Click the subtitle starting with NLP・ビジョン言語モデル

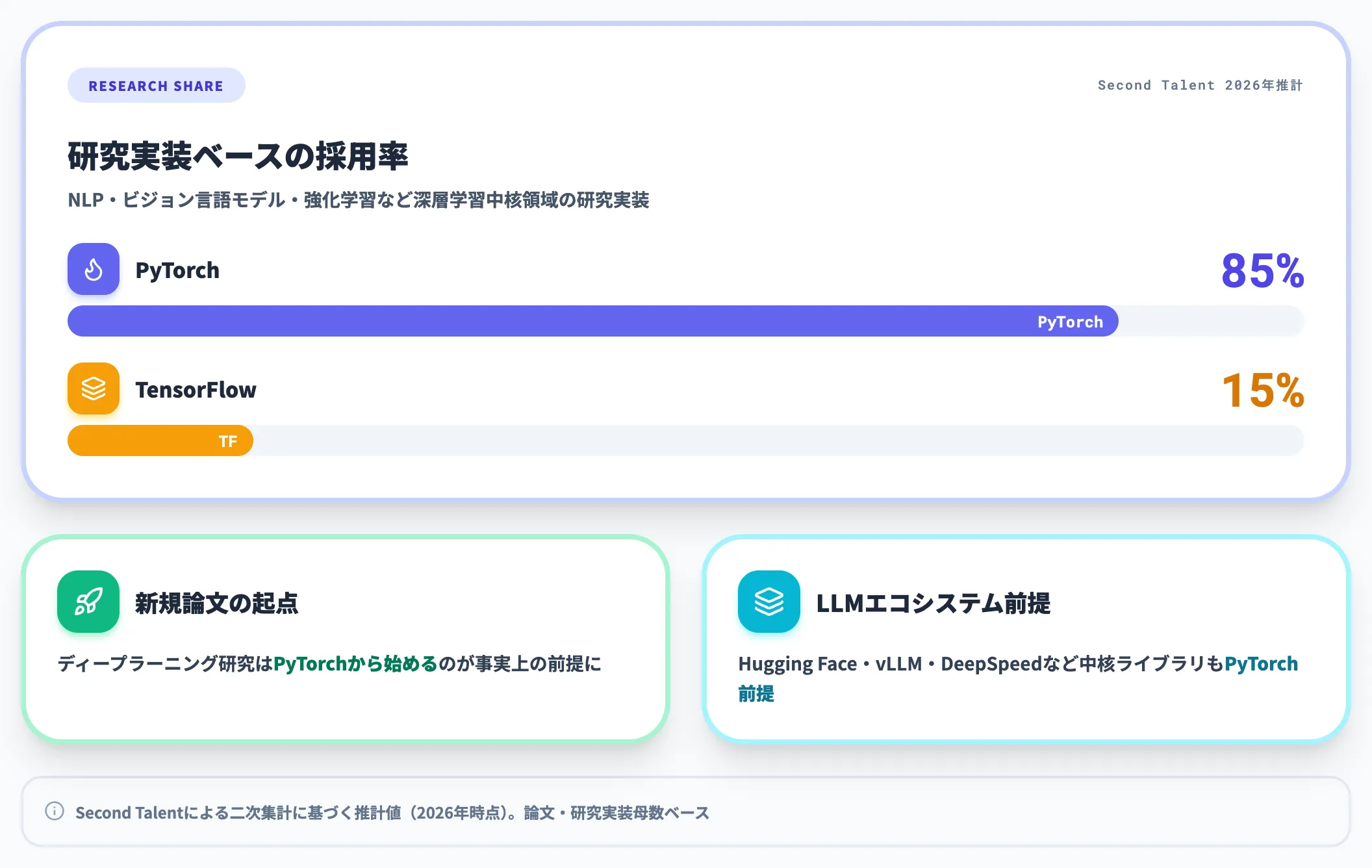[359, 200]
